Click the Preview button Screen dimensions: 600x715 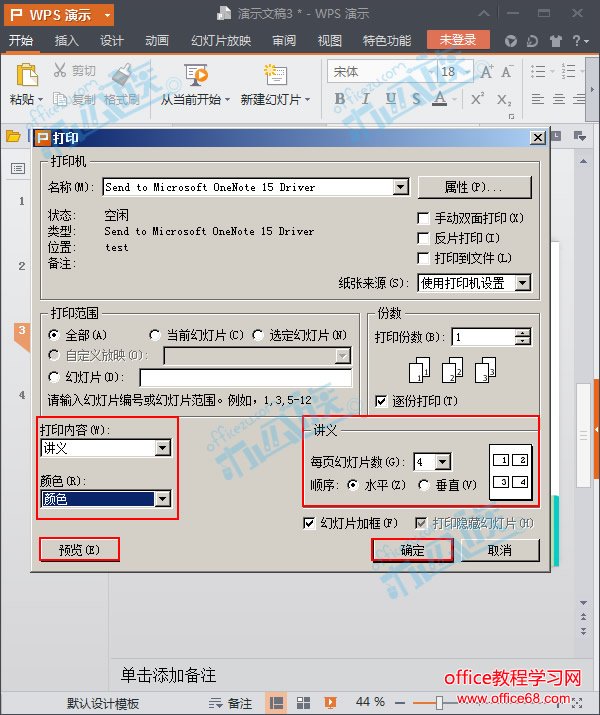point(79,549)
